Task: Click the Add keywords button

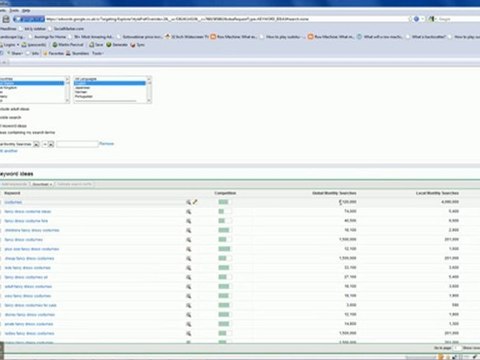Action: tap(14, 184)
